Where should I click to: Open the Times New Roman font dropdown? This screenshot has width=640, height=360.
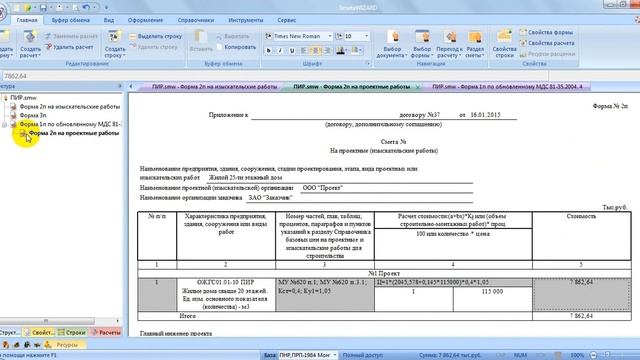click(x=330, y=36)
